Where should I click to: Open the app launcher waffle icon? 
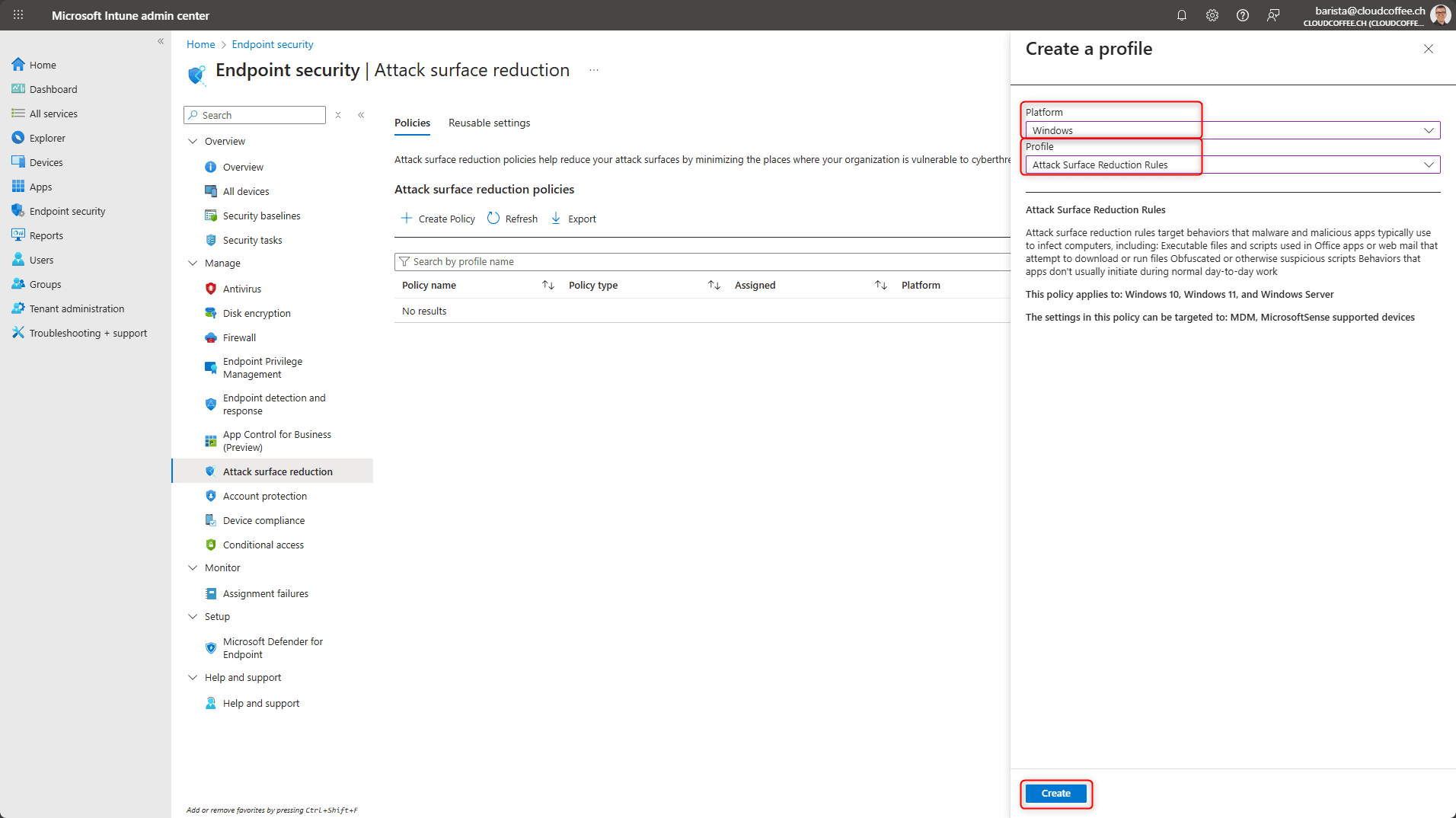point(18,15)
